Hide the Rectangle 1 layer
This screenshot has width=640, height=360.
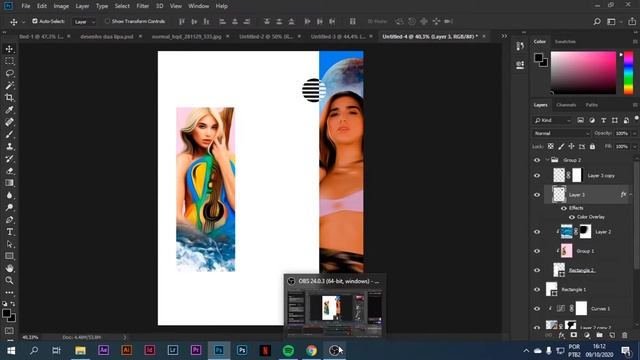[x=537, y=289]
